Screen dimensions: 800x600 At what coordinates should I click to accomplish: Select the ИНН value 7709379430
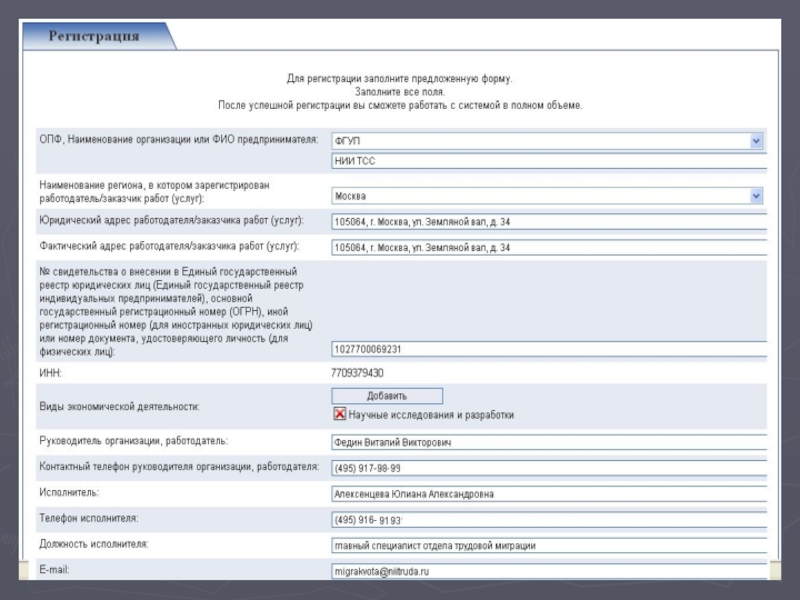point(357,373)
